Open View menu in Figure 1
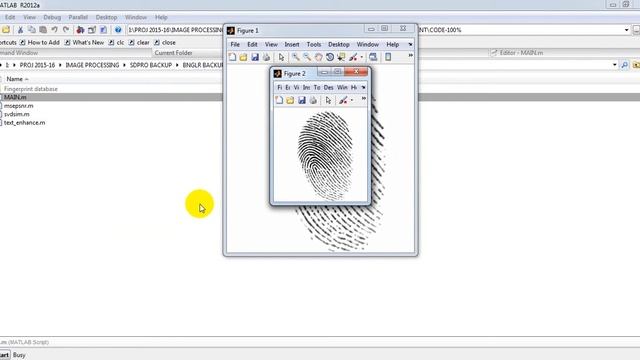 (271, 44)
